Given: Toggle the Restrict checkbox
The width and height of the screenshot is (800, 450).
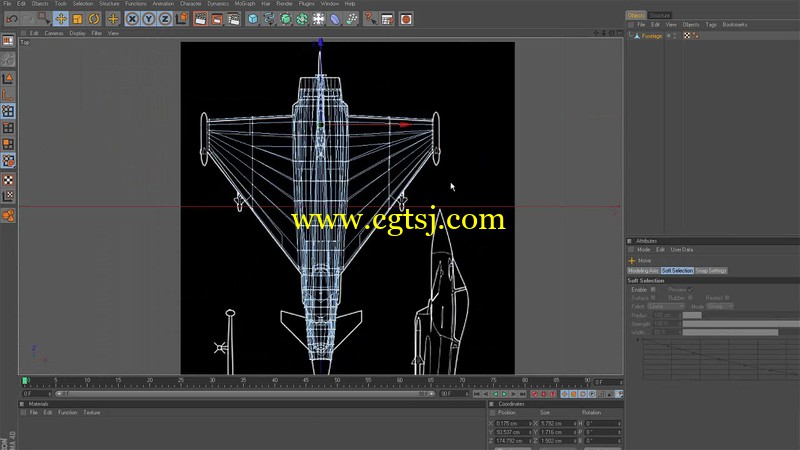Looking at the screenshot, I should pyautogui.click(x=727, y=298).
